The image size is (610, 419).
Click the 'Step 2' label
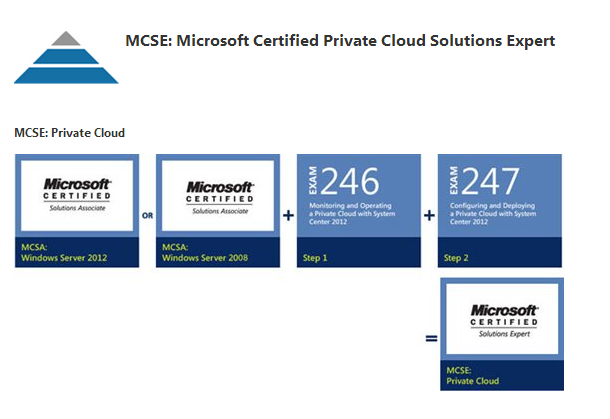[456, 258]
